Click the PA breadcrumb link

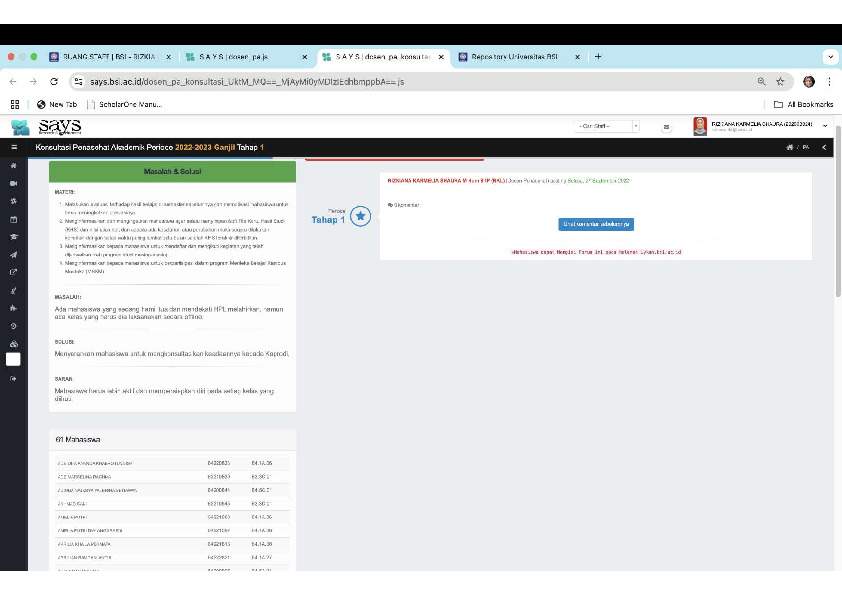(805, 147)
